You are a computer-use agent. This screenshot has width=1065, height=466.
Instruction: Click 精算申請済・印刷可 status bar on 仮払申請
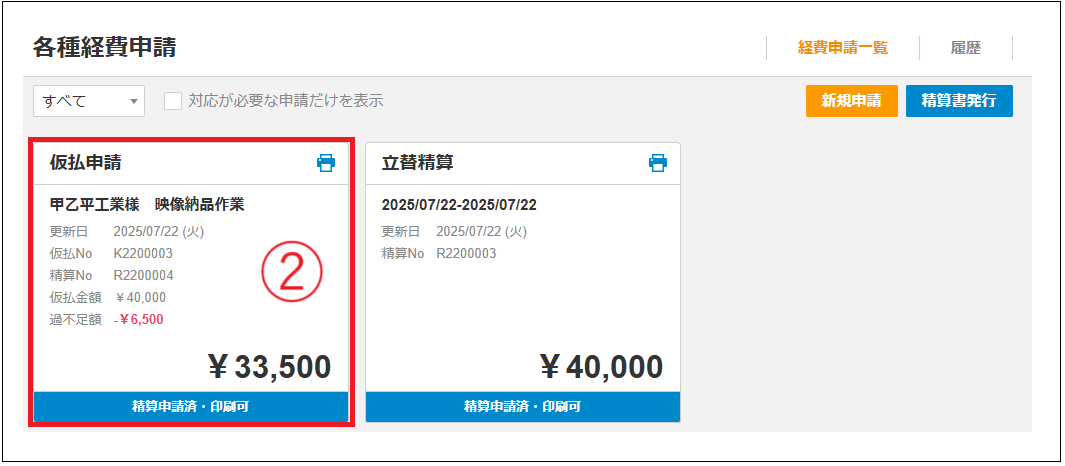click(191, 407)
